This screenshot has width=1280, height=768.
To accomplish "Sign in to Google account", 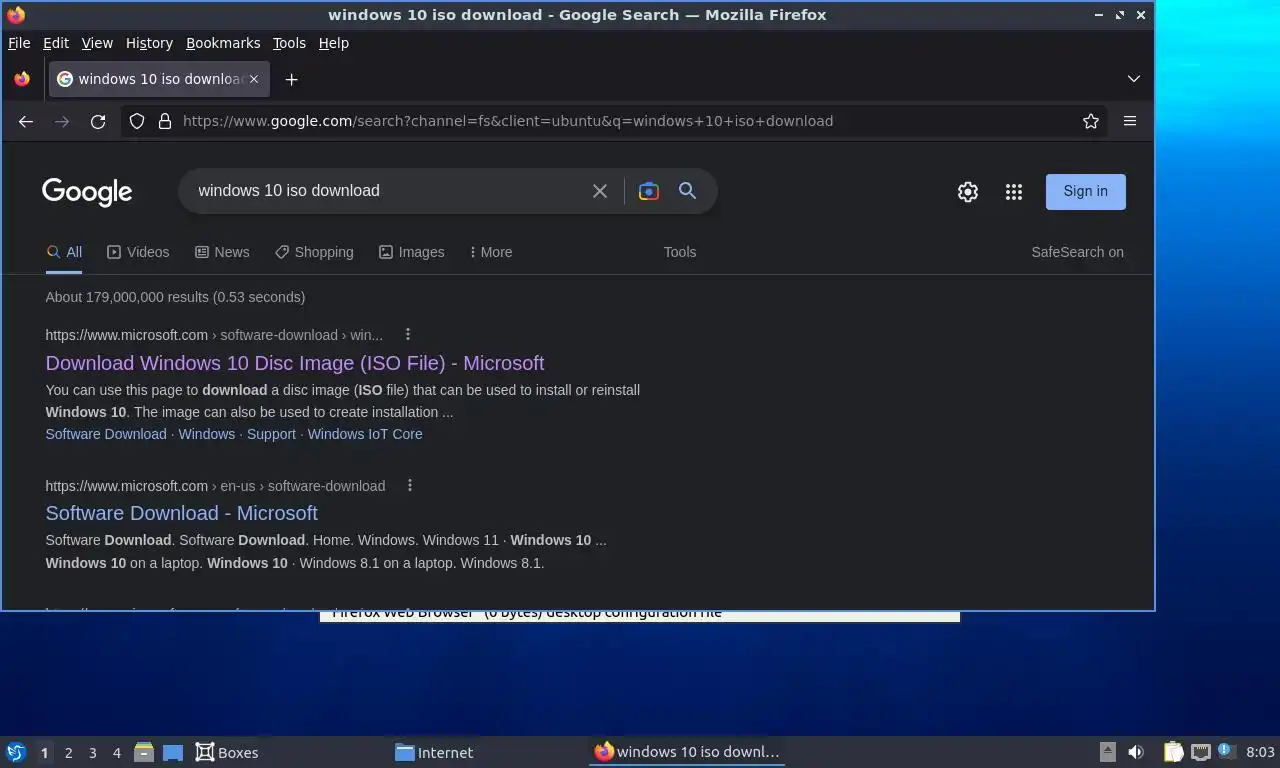I will (x=1086, y=192).
